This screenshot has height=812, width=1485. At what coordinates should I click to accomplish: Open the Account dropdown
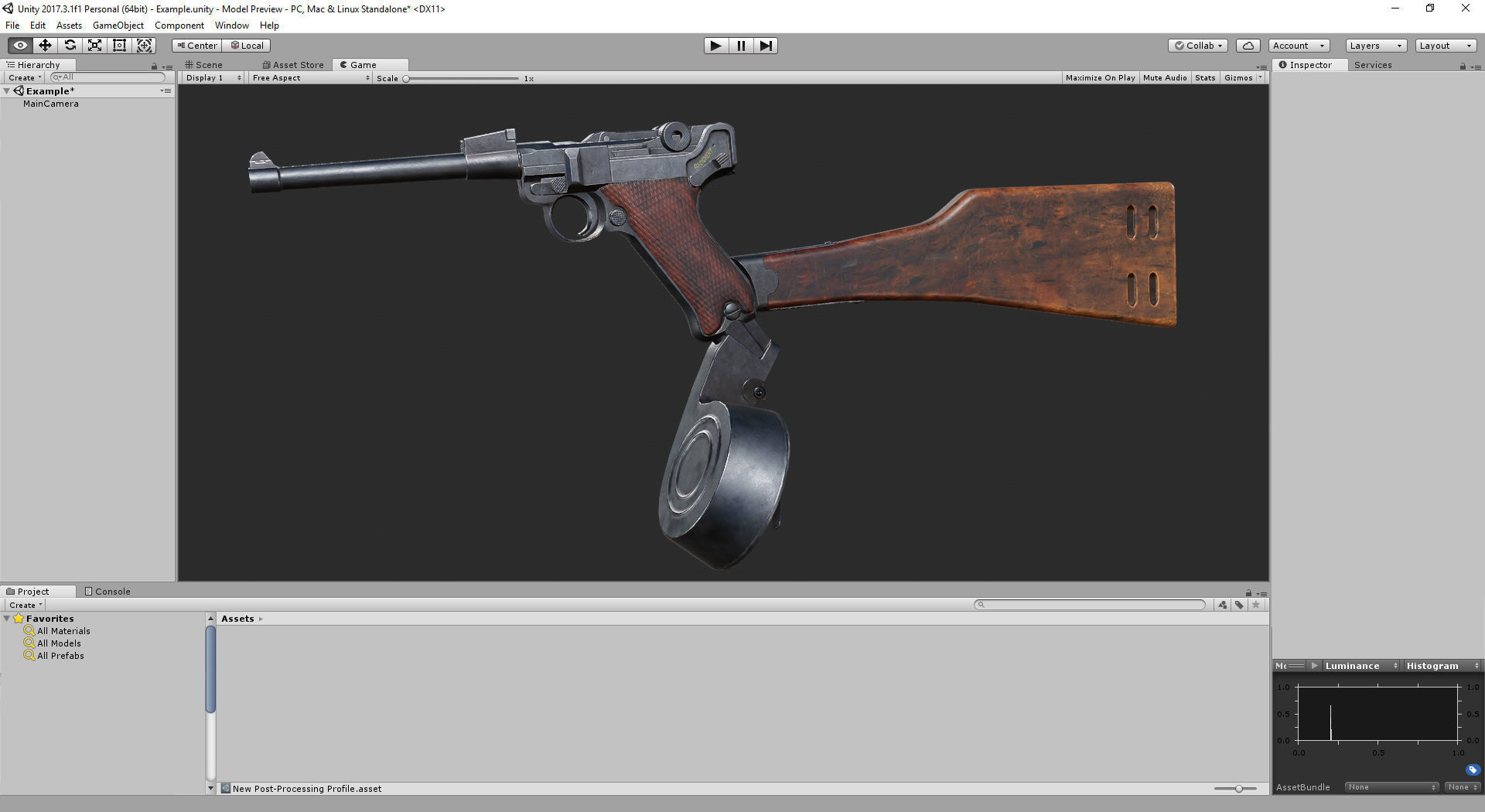pos(1299,46)
